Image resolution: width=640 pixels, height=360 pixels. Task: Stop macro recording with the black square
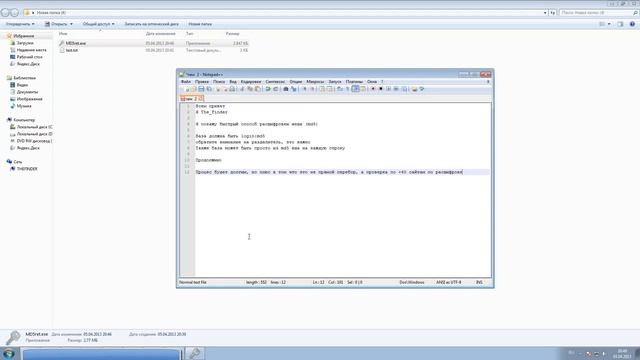pyautogui.click(x=381, y=89)
